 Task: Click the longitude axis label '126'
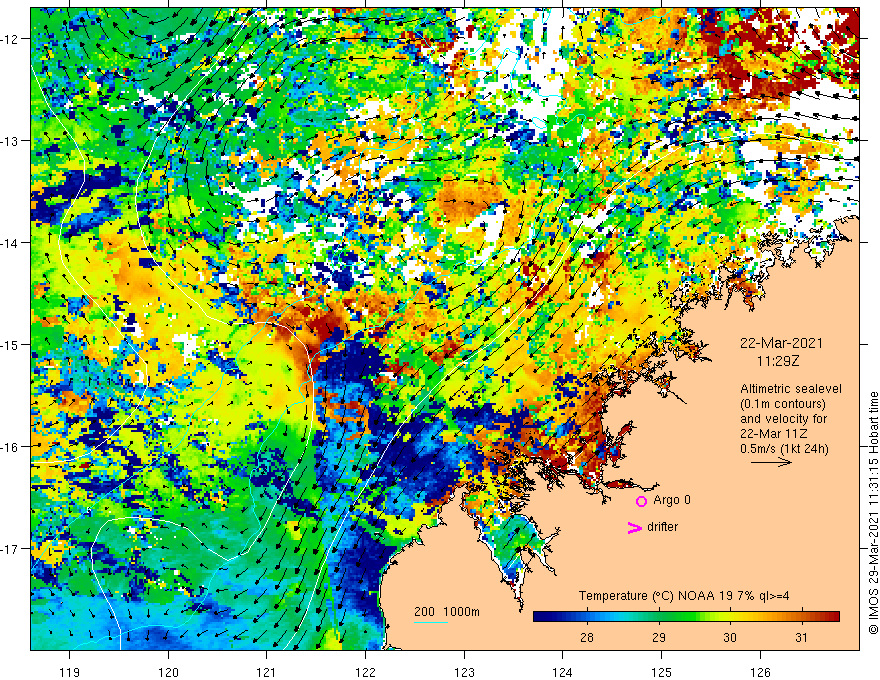coord(760,672)
